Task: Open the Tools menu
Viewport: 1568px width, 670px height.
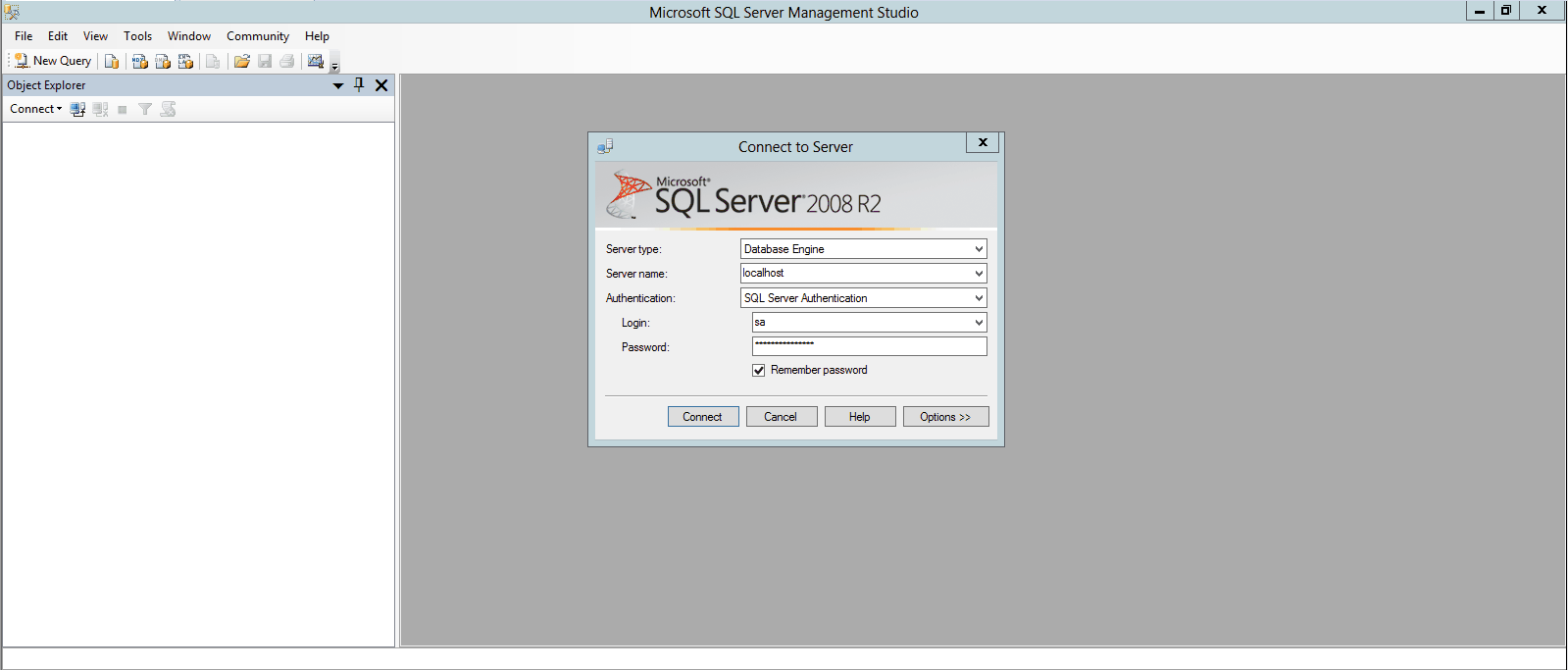Action: (137, 36)
